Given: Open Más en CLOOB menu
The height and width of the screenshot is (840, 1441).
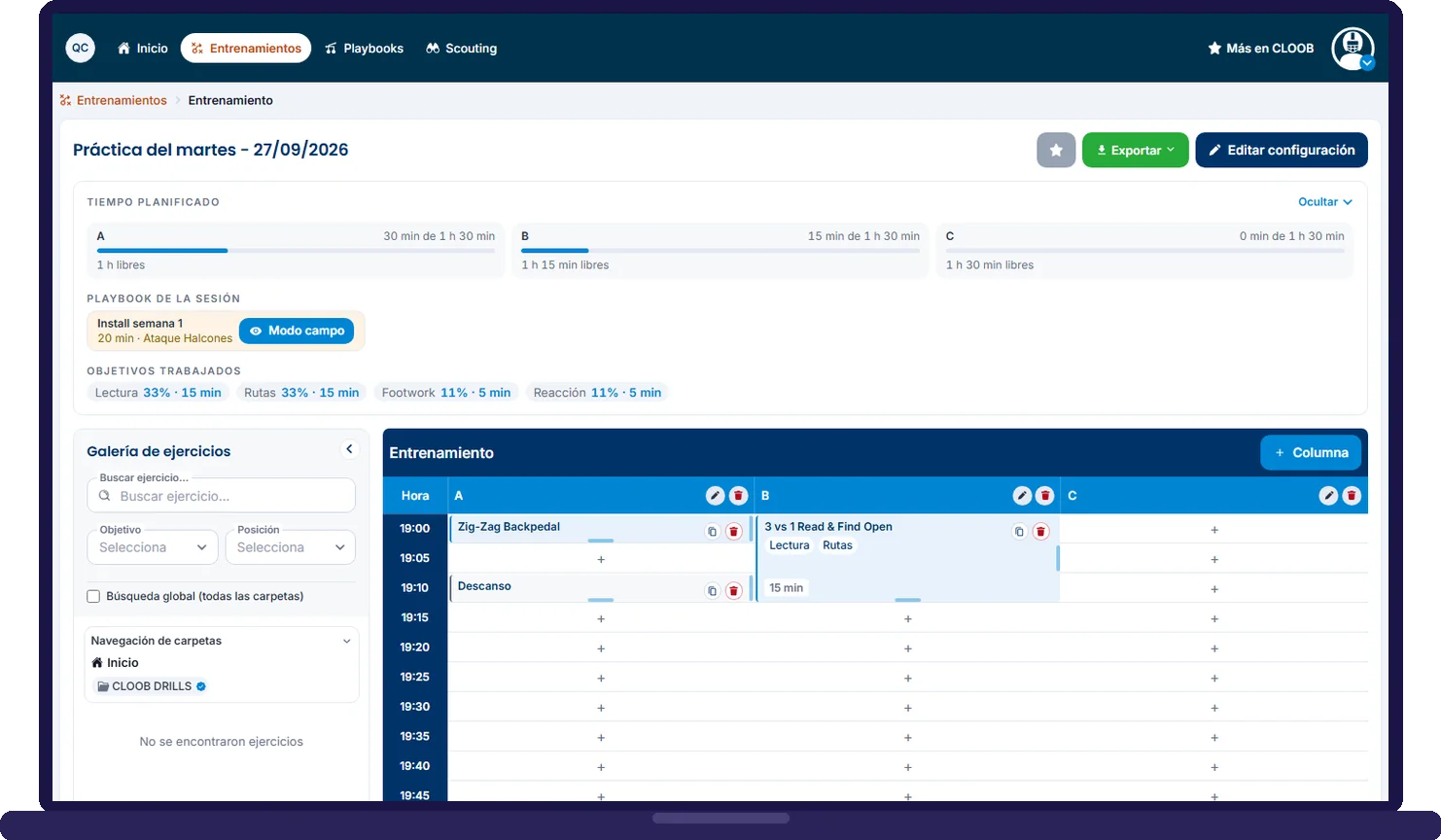Looking at the screenshot, I should tap(1260, 48).
